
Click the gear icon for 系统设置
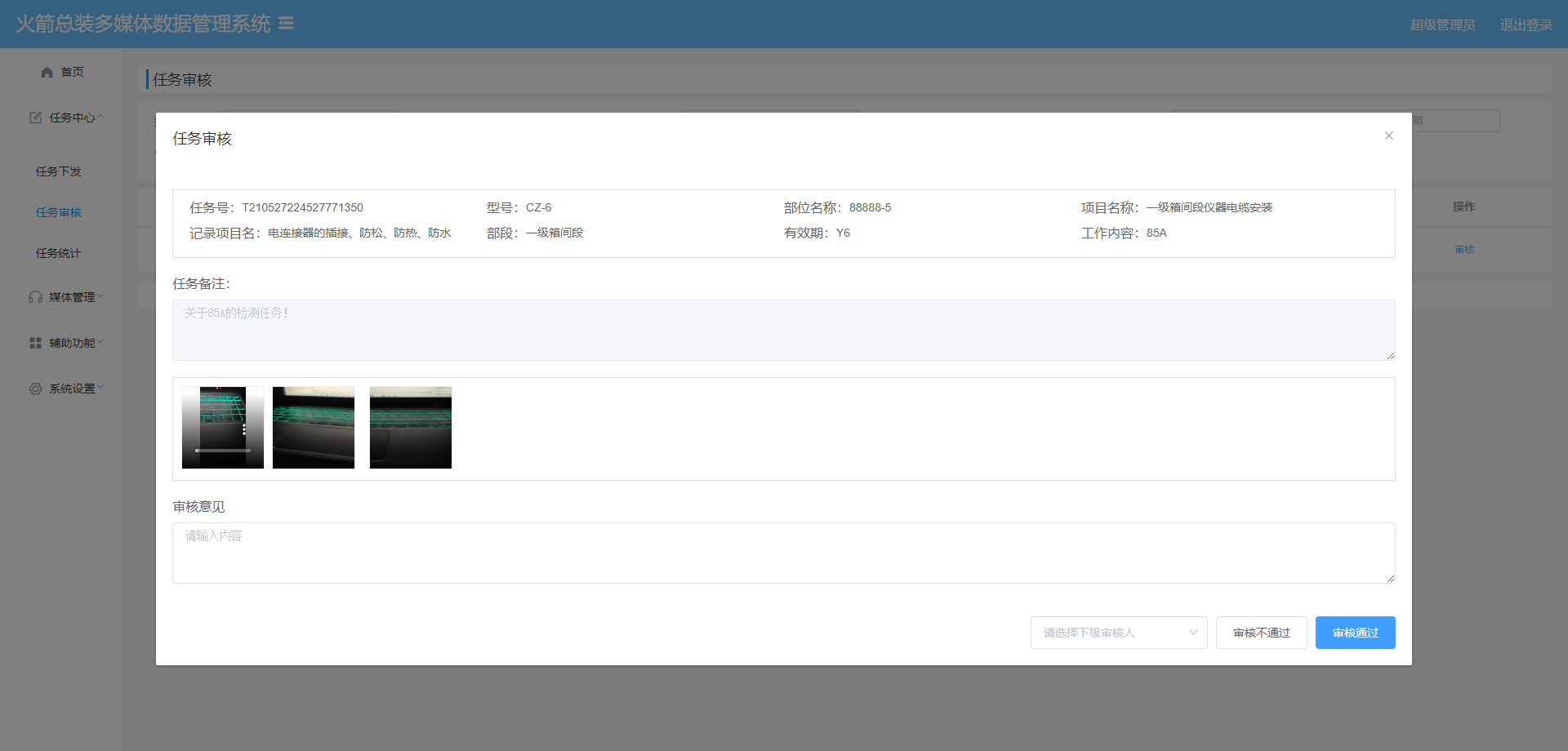(x=35, y=389)
